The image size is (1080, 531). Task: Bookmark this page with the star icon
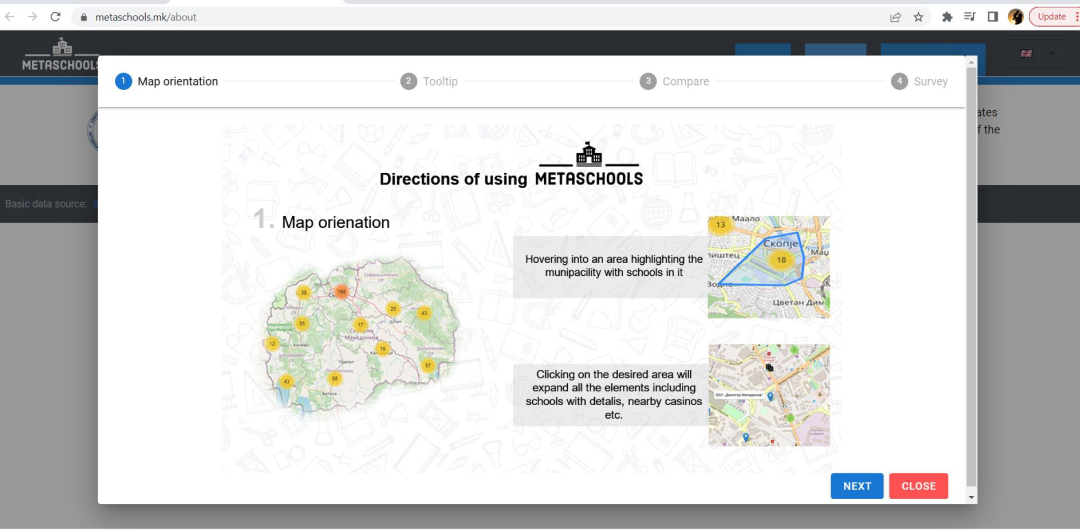pos(918,17)
